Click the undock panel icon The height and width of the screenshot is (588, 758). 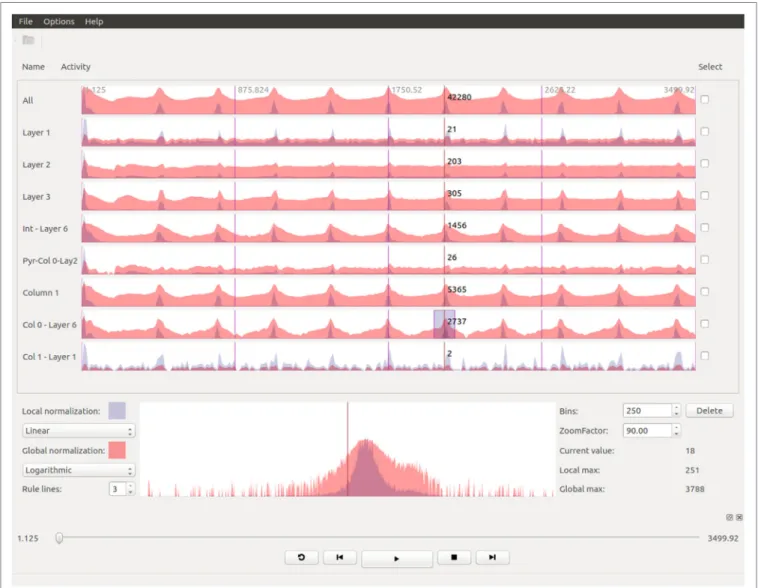pyautogui.click(x=729, y=517)
